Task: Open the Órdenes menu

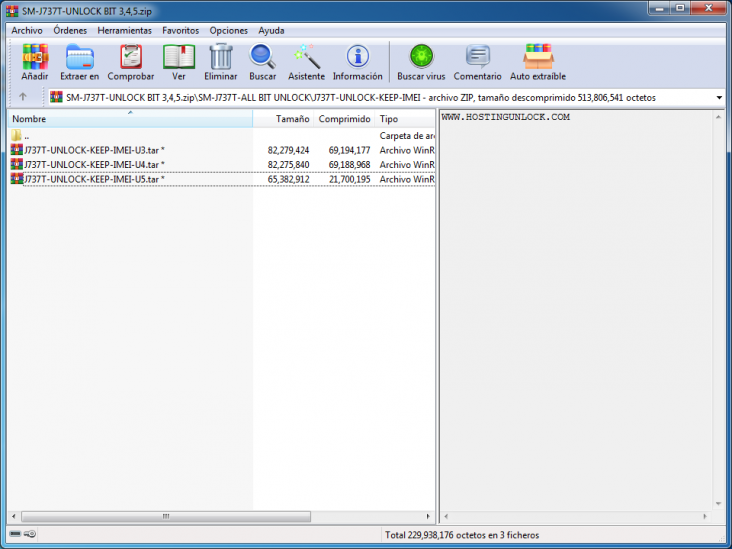Action: coord(70,31)
